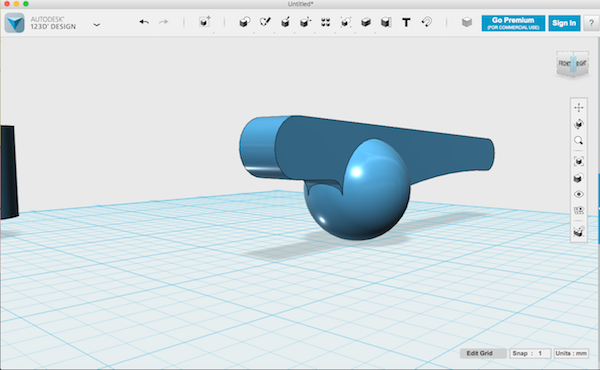
Task: Open the Transform tool
Action: pyautogui.click(x=205, y=22)
